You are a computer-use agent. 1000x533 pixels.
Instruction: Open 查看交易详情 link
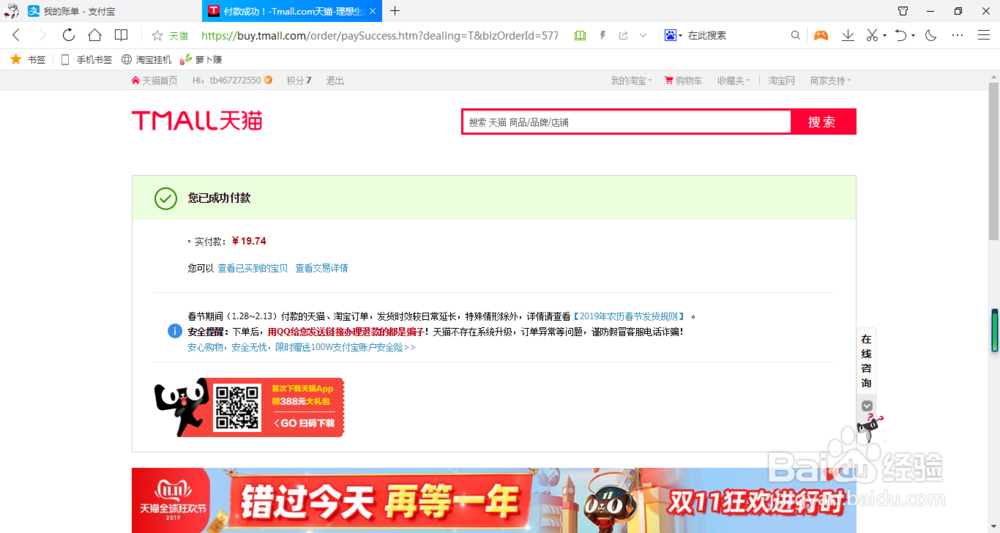tap(321, 268)
